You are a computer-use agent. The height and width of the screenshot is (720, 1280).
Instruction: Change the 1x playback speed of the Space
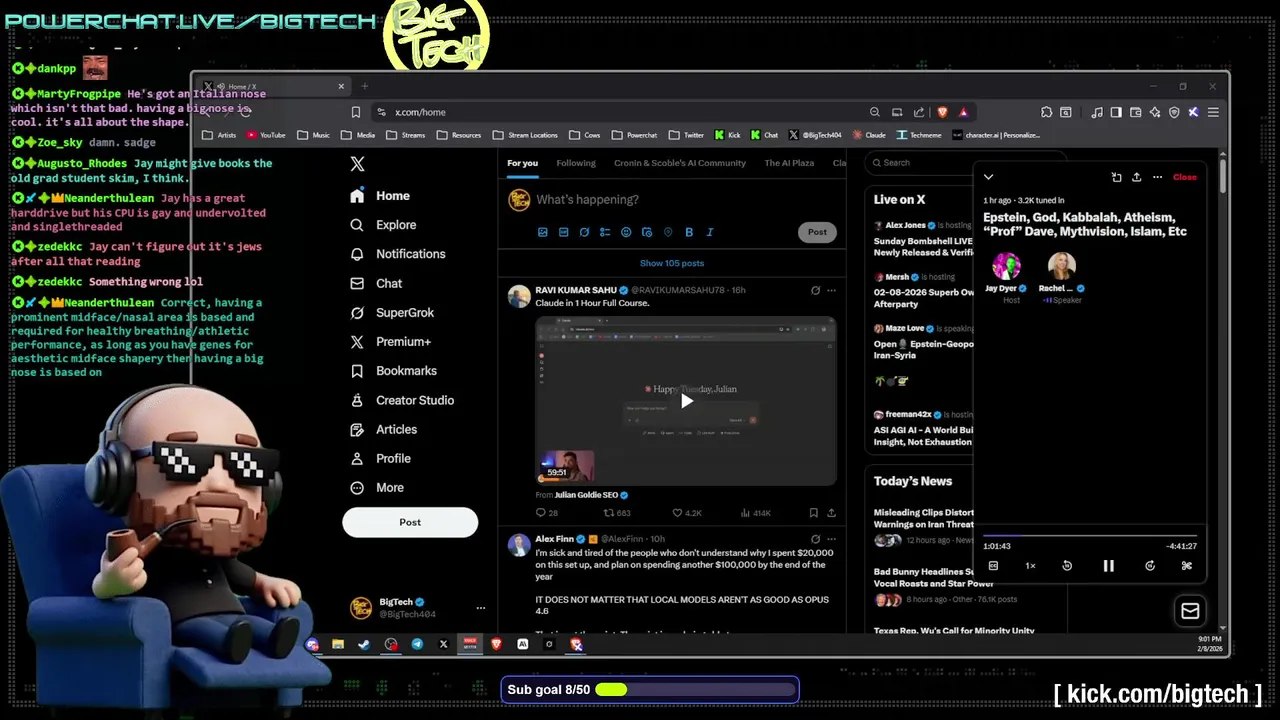click(1030, 566)
